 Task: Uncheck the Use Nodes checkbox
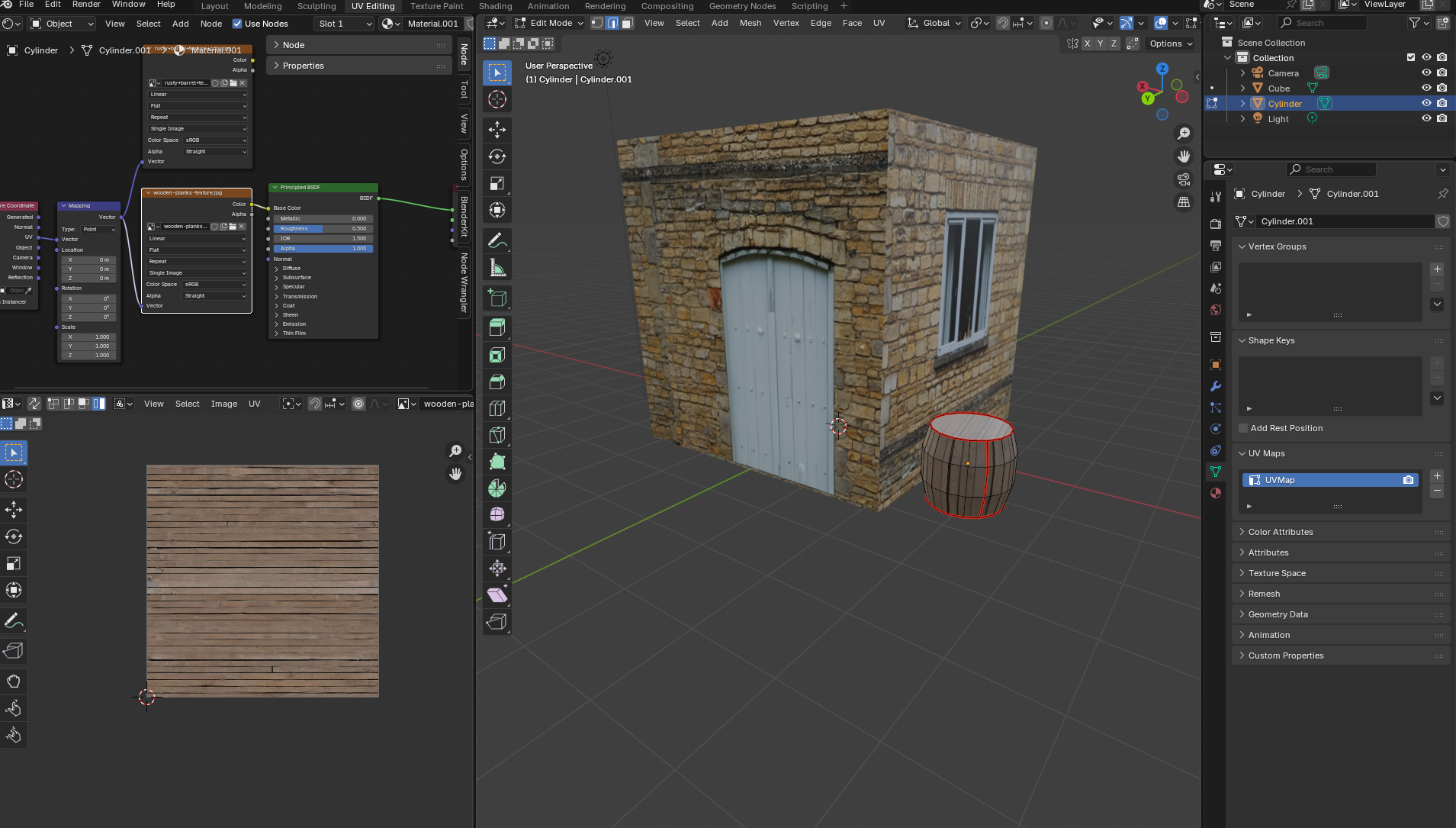point(237,24)
